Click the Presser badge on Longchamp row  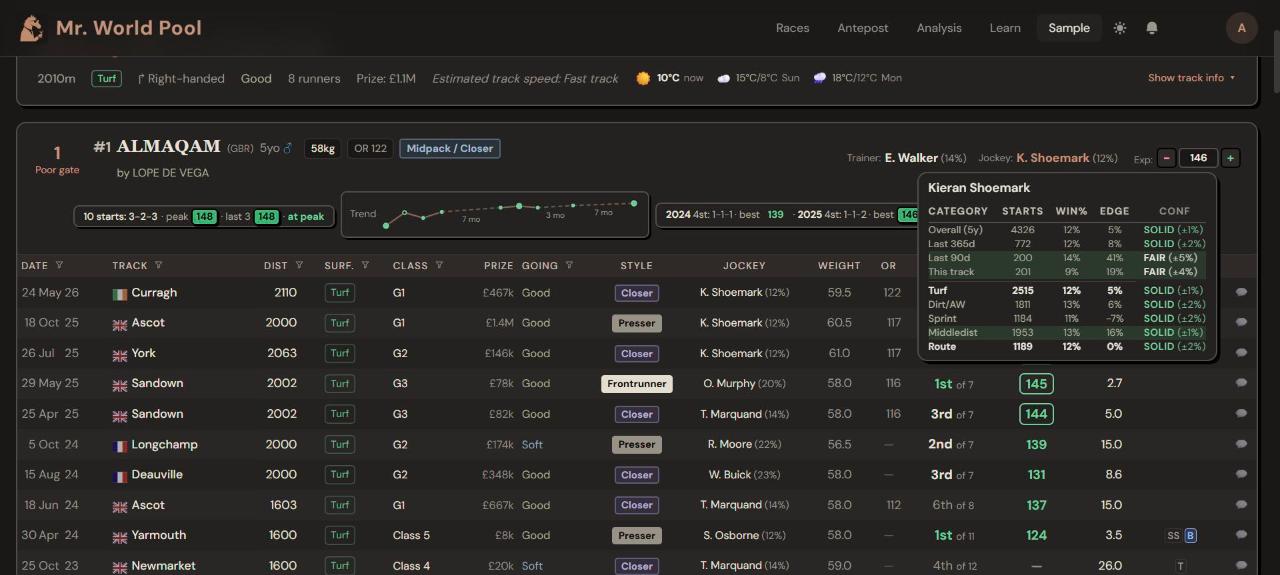click(636, 445)
